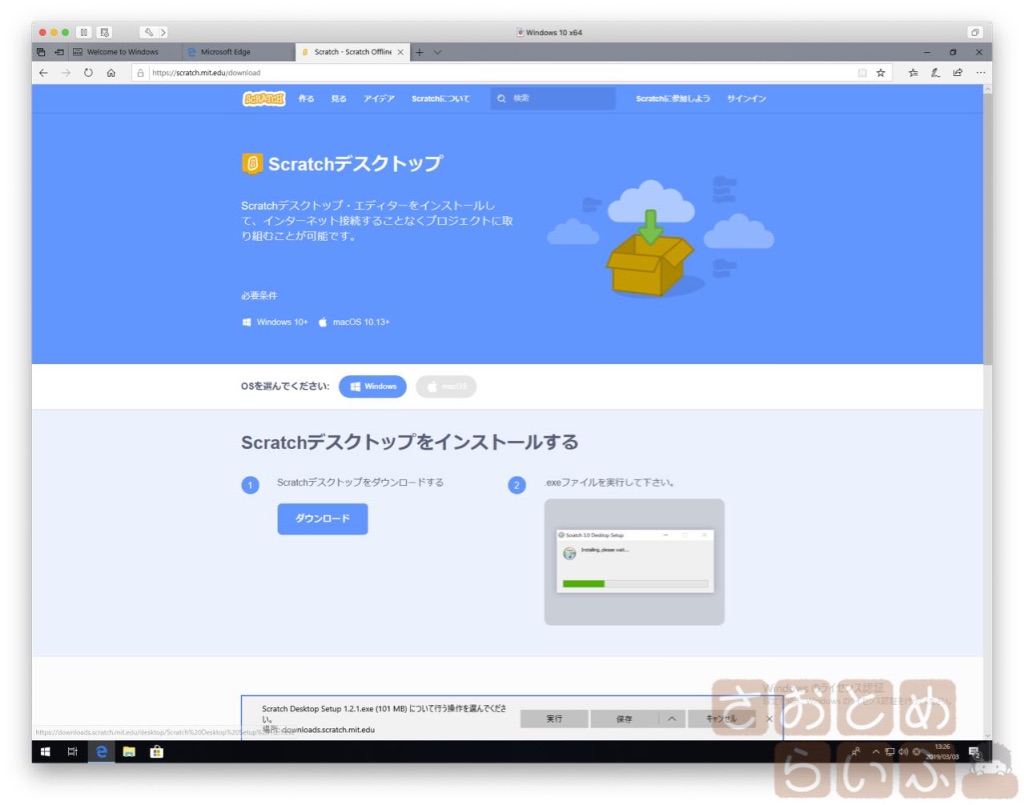This screenshot has height=805, width=1024.
Task: Click the 'OSを選んでください:' label
Action: [x=285, y=387]
